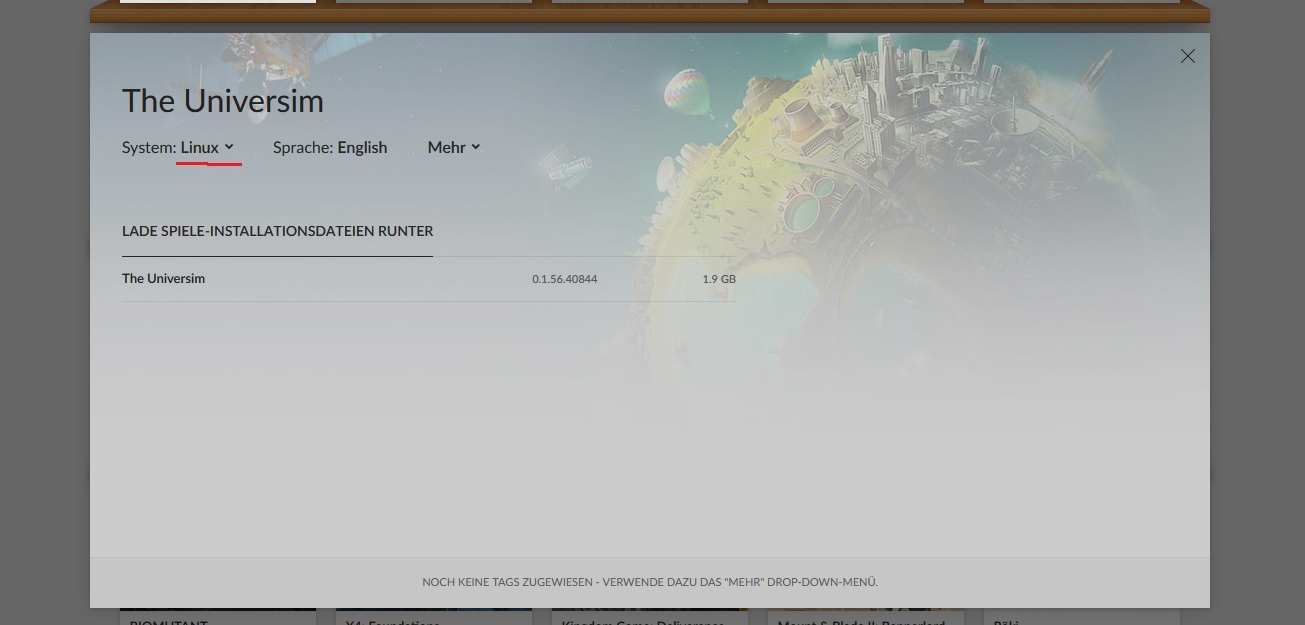The image size is (1305, 625).
Task: Select the Lade Spiele-Installationsdateien runter tab
Action: [x=278, y=231]
